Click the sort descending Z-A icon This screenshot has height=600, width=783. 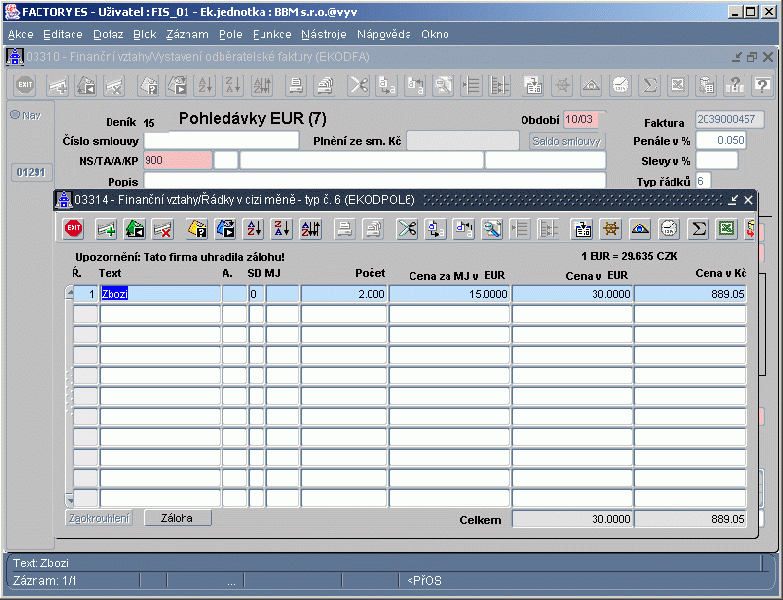pyautogui.click(x=282, y=229)
